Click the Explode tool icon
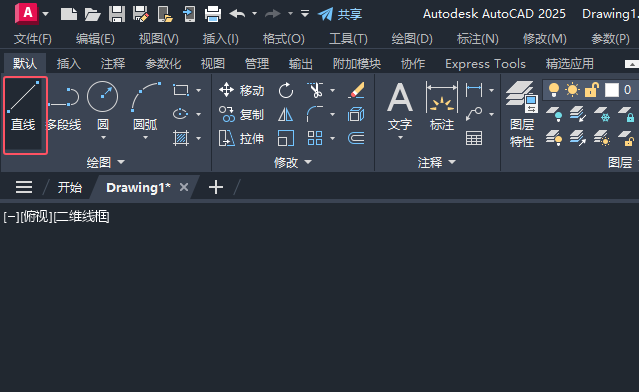The image size is (639, 392). point(356,115)
